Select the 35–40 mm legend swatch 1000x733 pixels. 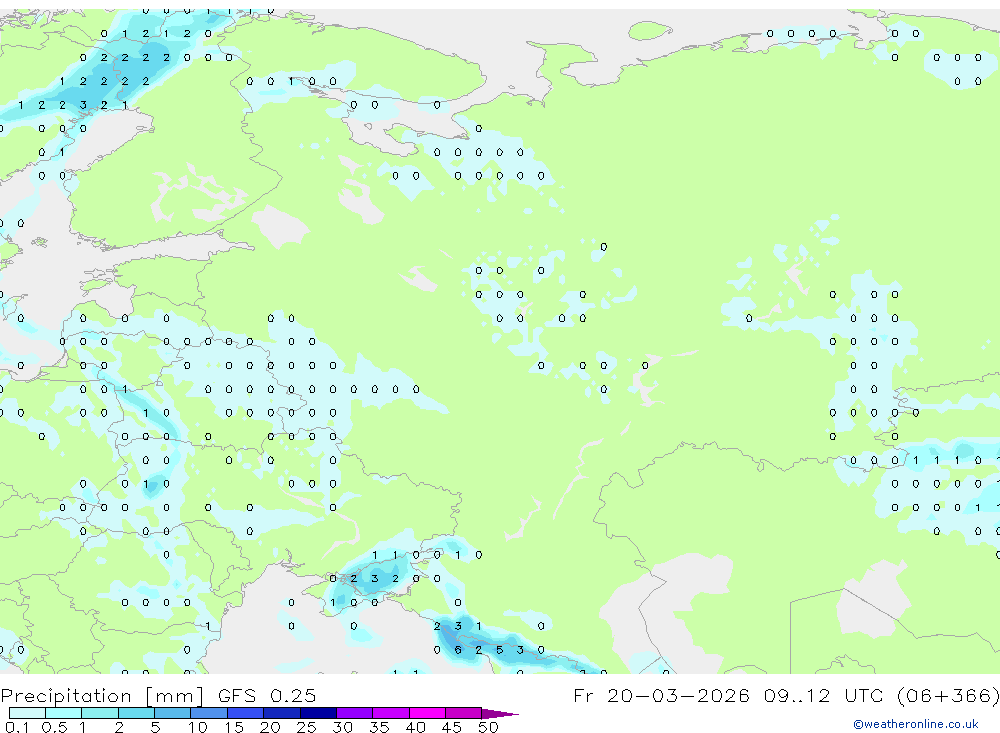coord(391,713)
